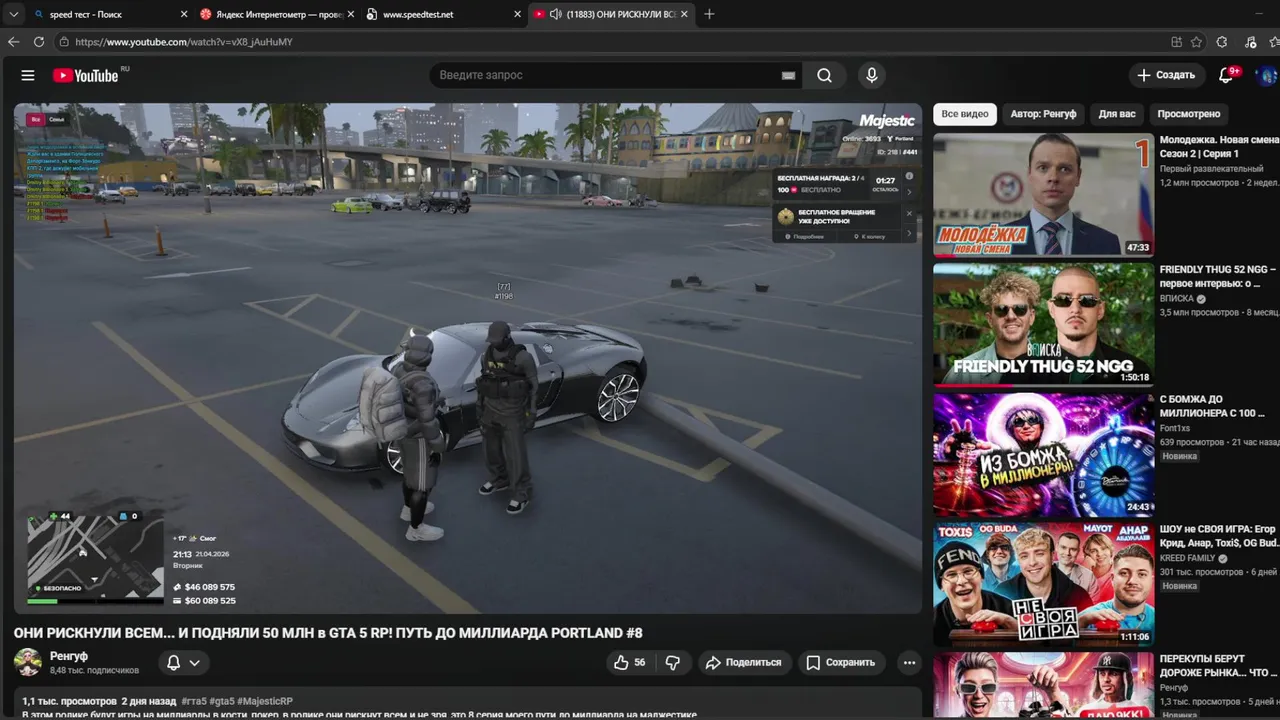Select the 'Просмотрено' filter chip
This screenshot has height=720, width=1280.
pyautogui.click(x=1189, y=114)
